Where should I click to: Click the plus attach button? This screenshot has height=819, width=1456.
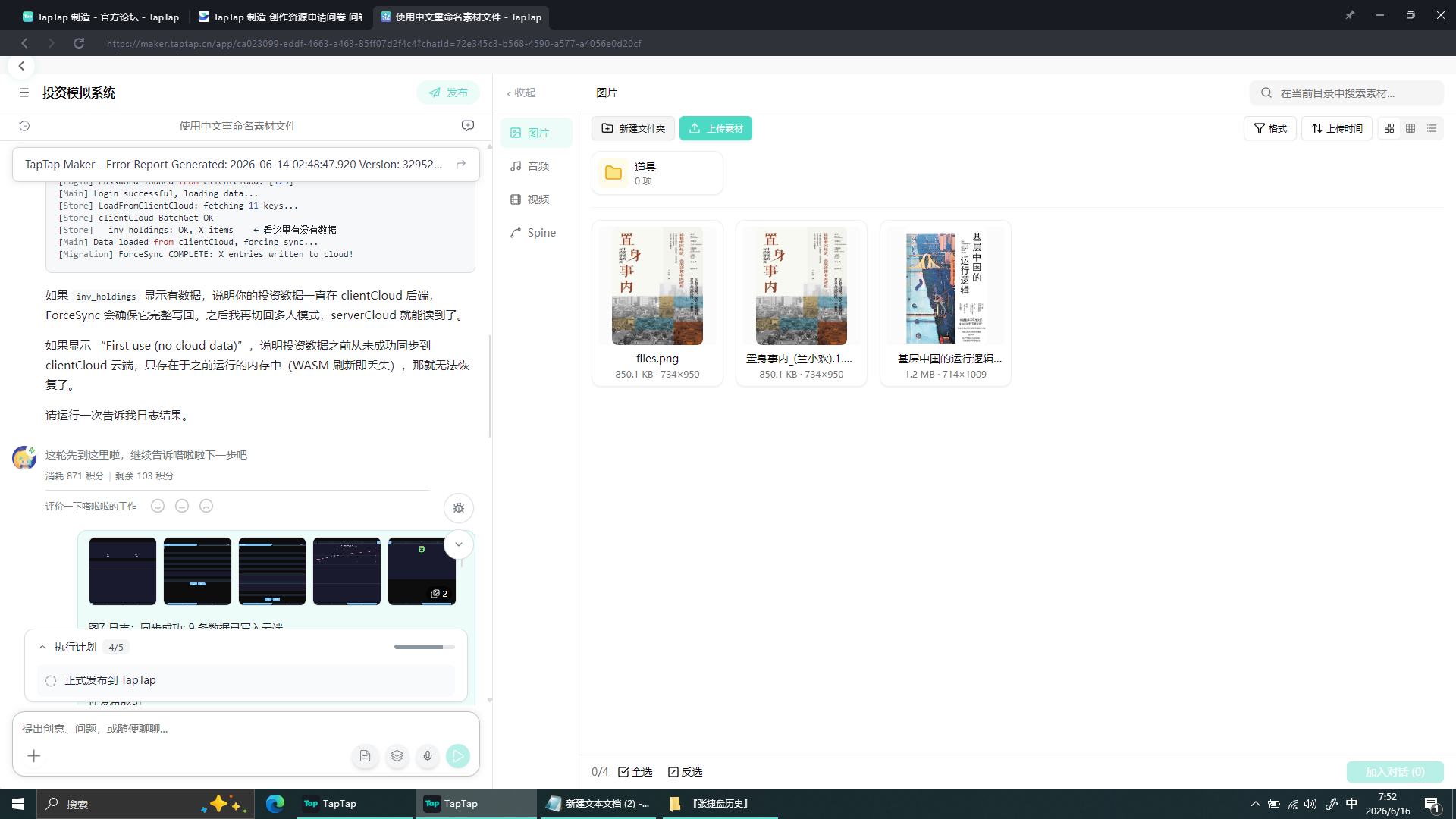pyautogui.click(x=34, y=756)
